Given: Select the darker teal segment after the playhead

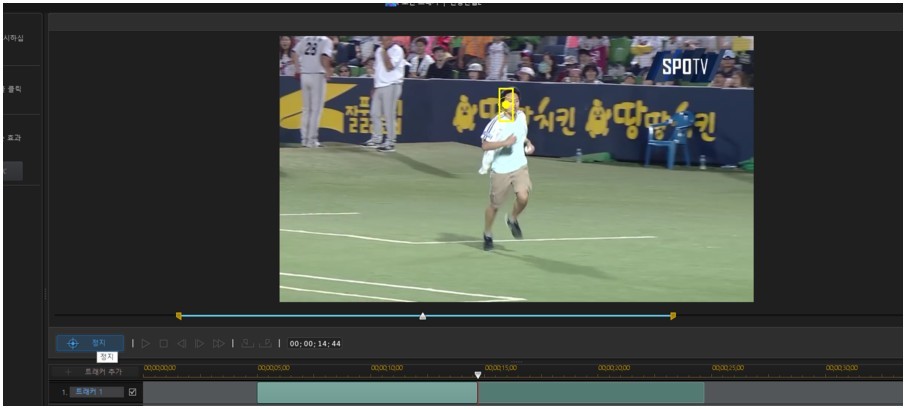Looking at the screenshot, I should 590,393.
